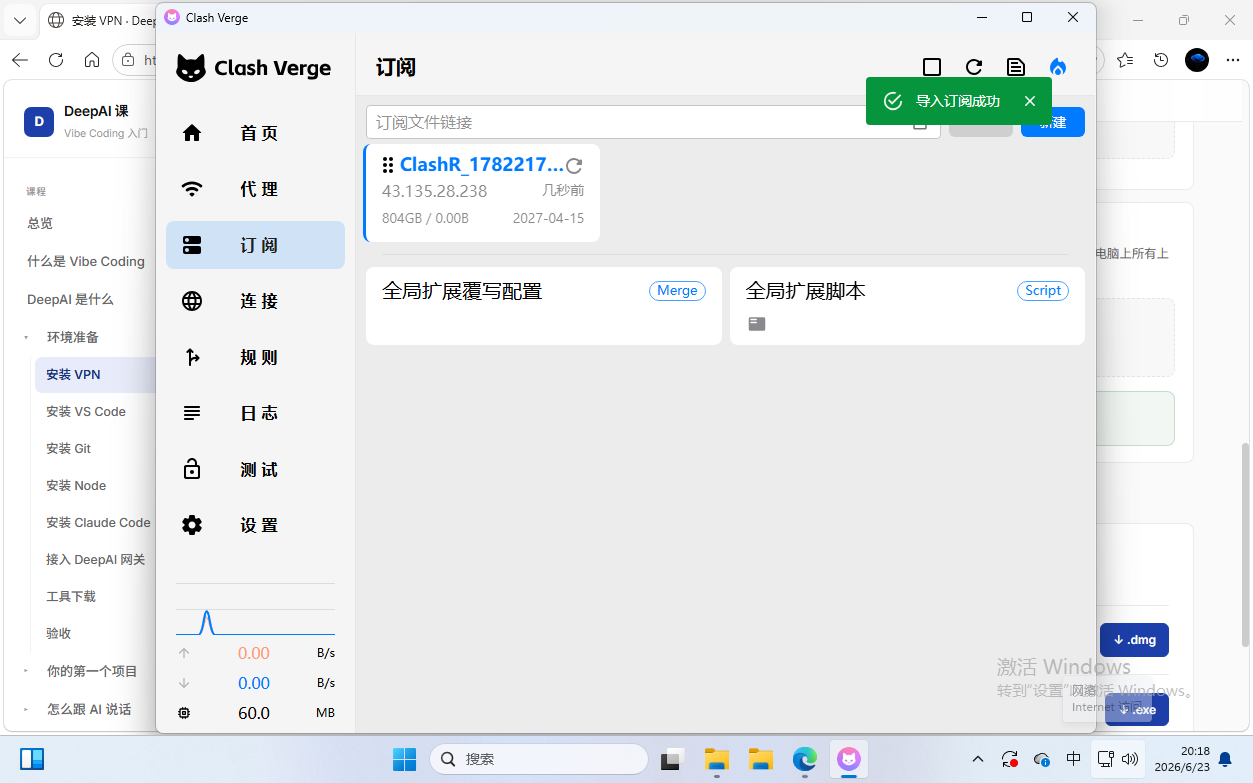
Task: Click the file icon in 全局扩展脚本 card
Action: [x=757, y=324]
